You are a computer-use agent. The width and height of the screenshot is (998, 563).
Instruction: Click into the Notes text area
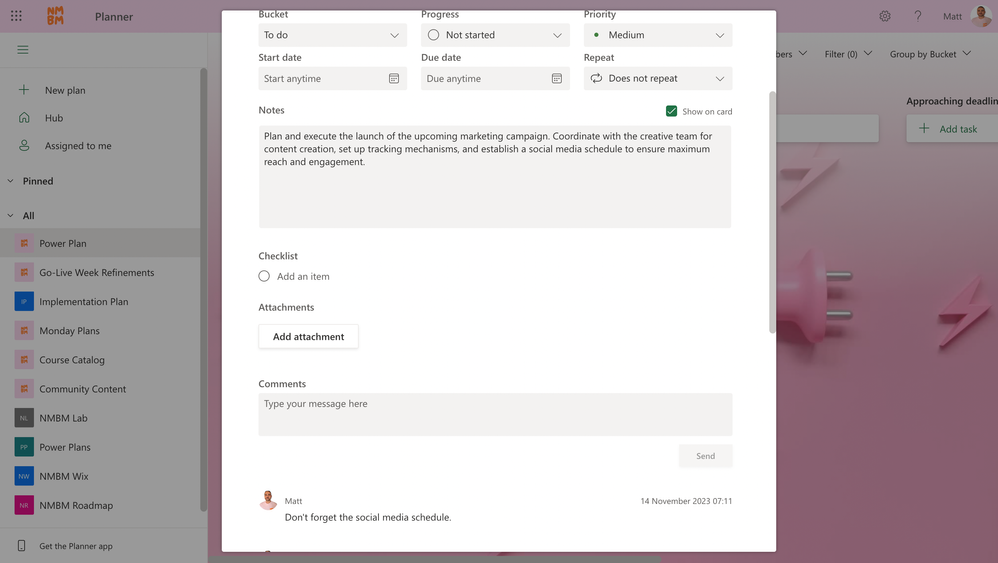click(x=495, y=177)
